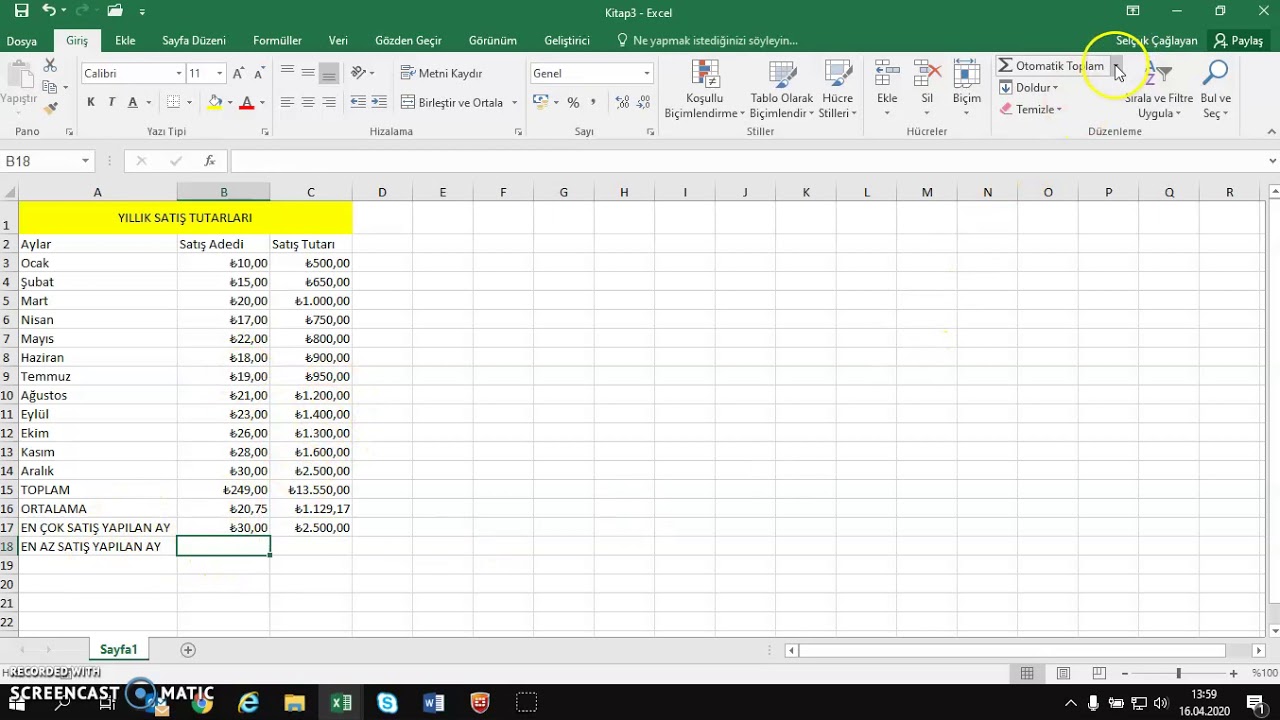The width and height of the screenshot is (1280, 720).
Task: Apply comma style number format
Action: pos(593,102)
